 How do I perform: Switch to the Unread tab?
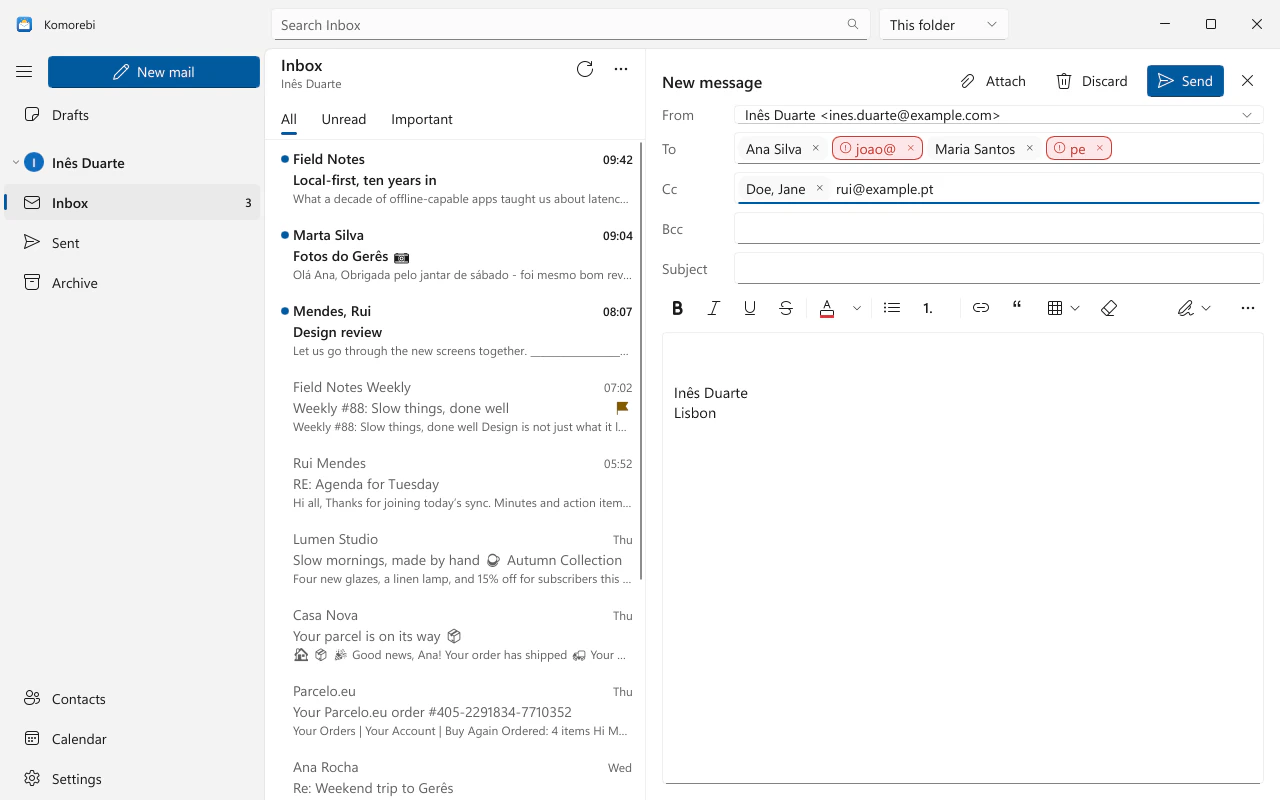(344, 119)
